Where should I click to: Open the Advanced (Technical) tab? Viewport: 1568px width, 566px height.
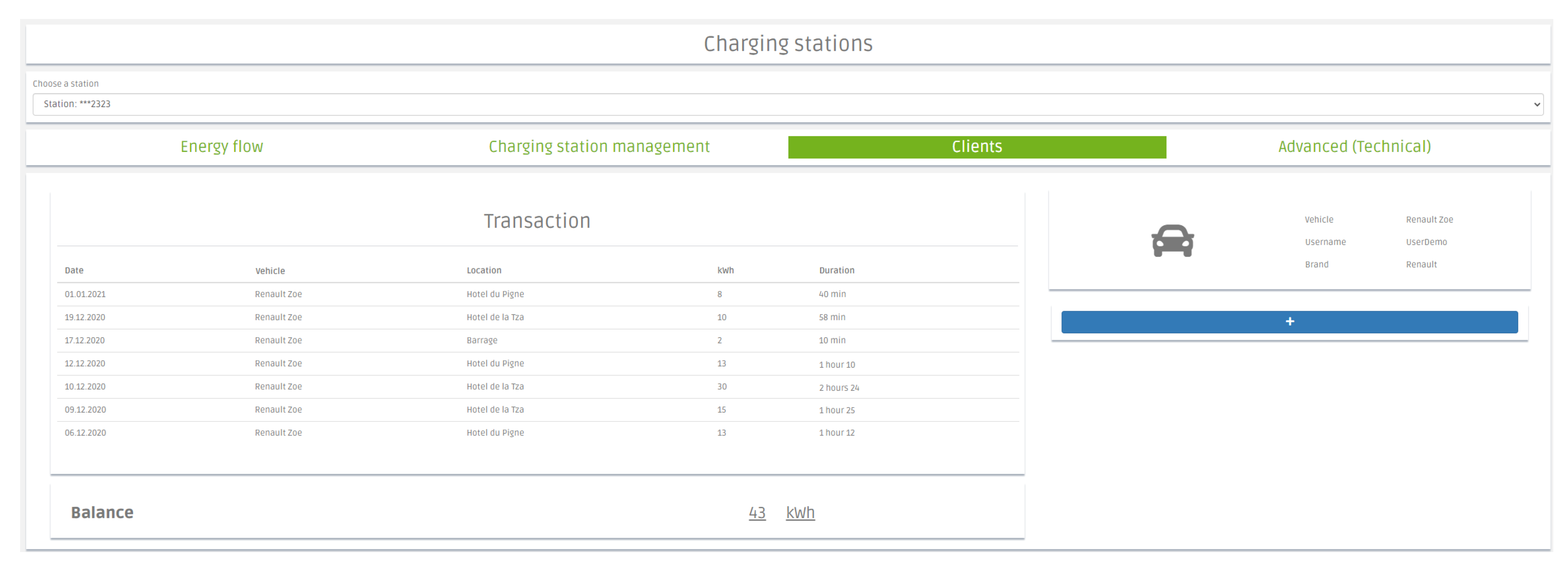point(1354,147)
